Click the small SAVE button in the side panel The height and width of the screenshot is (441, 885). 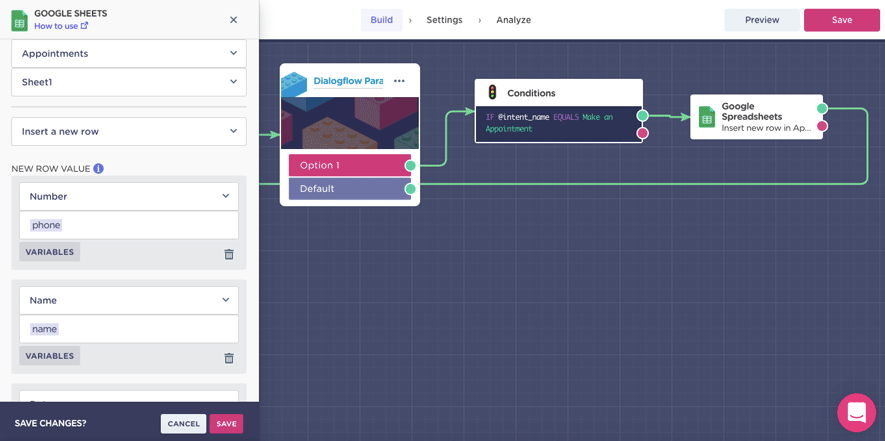226,423
